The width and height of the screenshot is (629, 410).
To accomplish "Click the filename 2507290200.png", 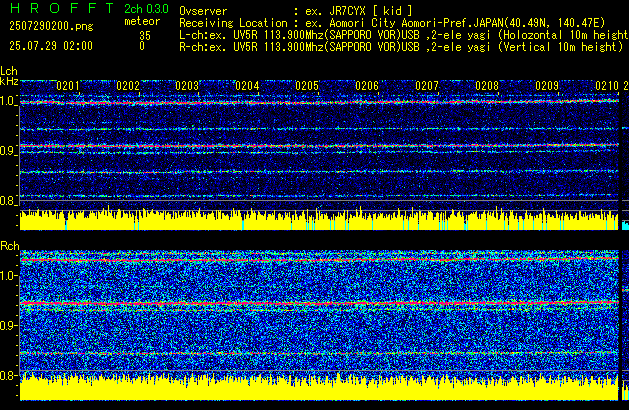I will (x=51, y=26).
